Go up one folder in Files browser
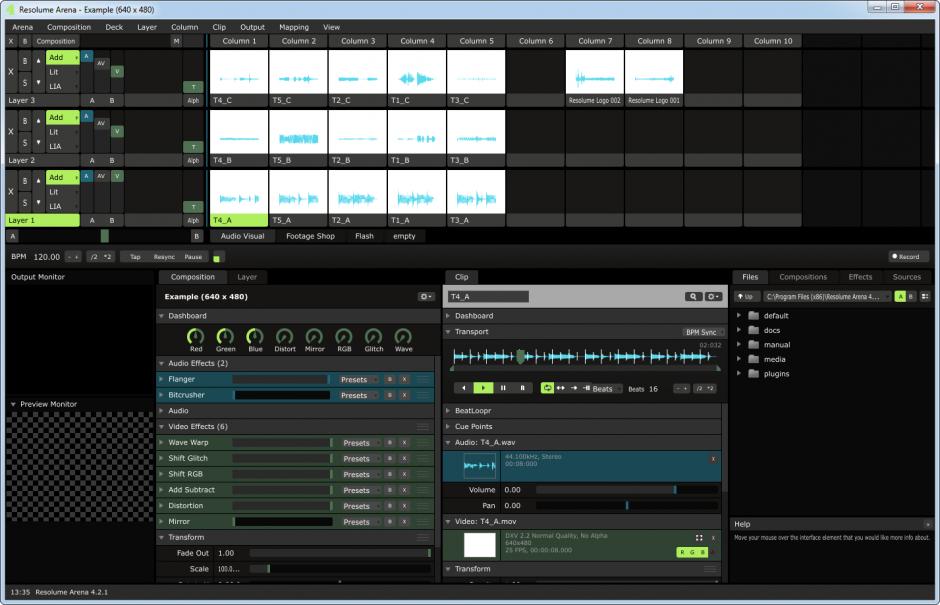 [x=745, y=297]
